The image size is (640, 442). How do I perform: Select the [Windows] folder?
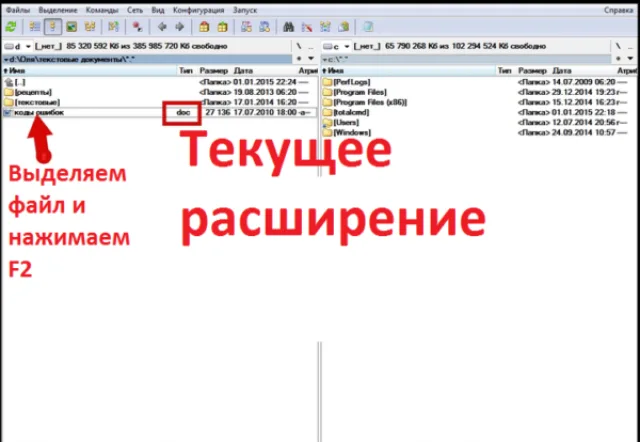click(478, 133)
